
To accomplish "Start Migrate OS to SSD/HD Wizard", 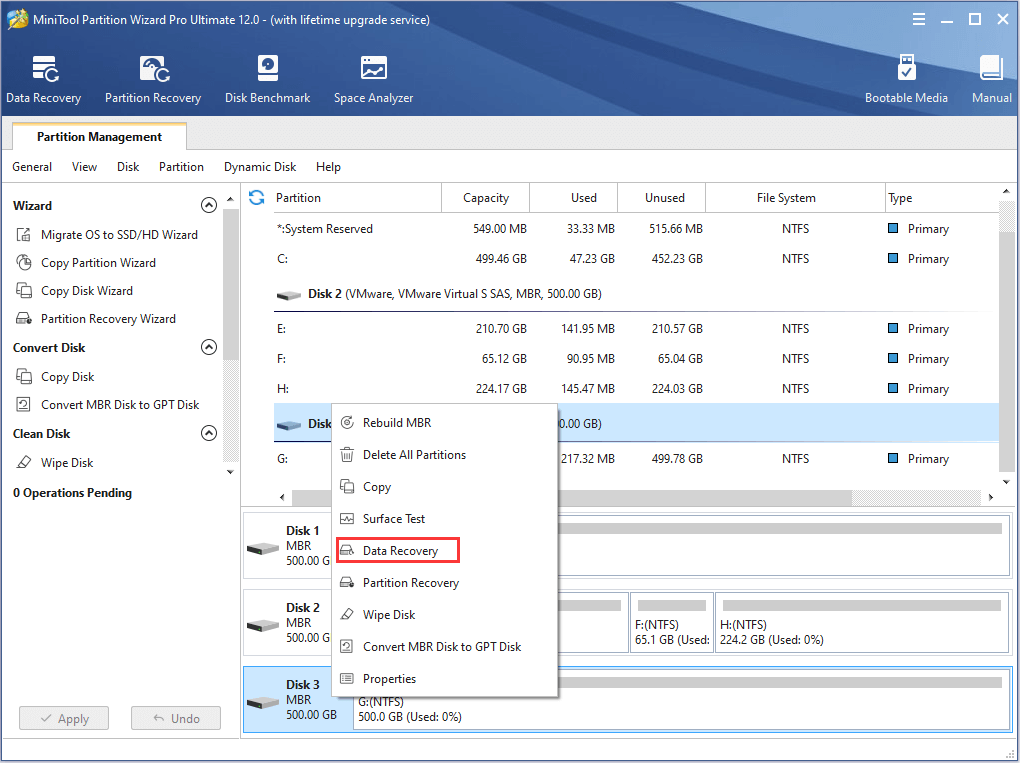I will [107, 235].
